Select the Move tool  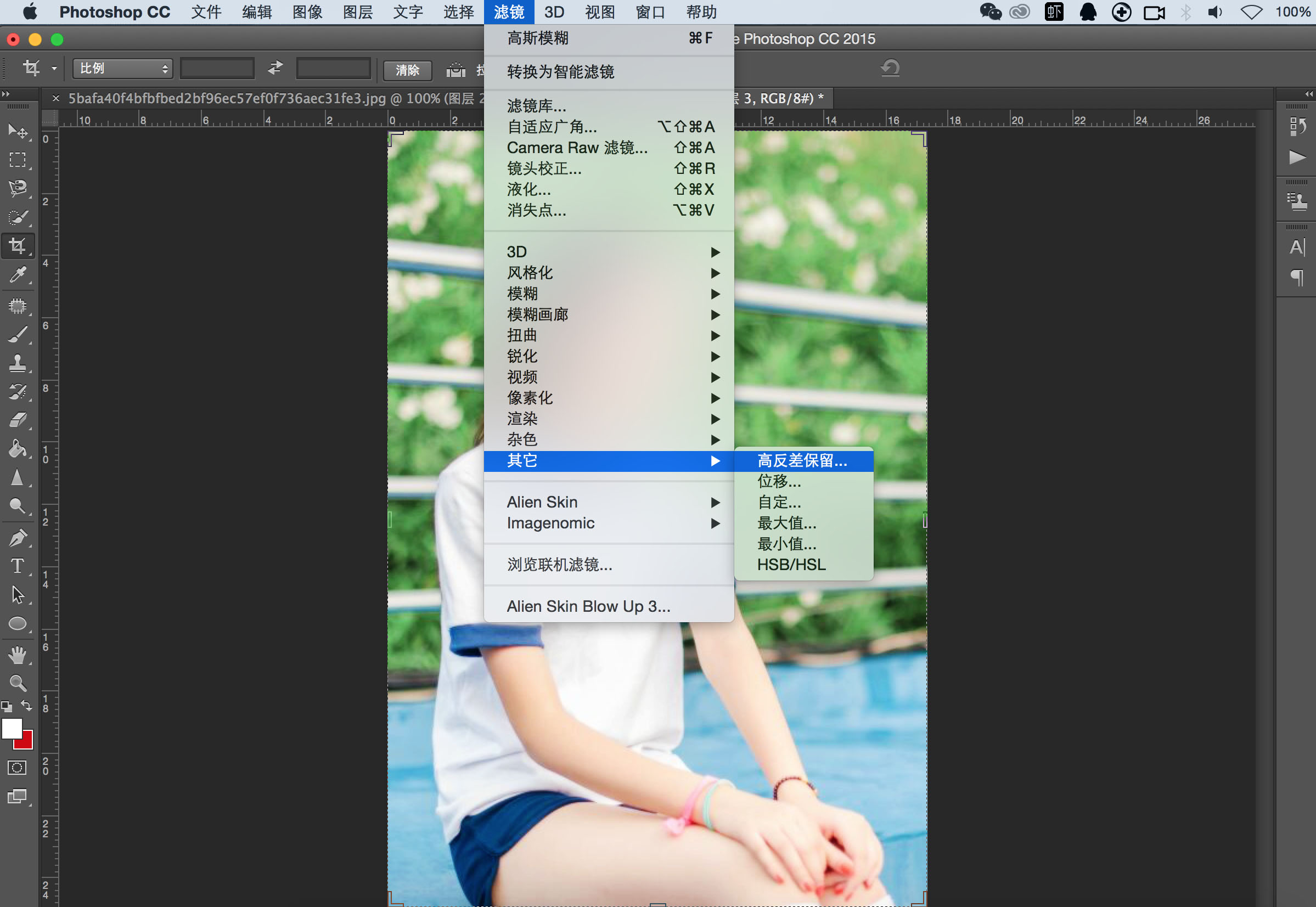click(18, 131)
